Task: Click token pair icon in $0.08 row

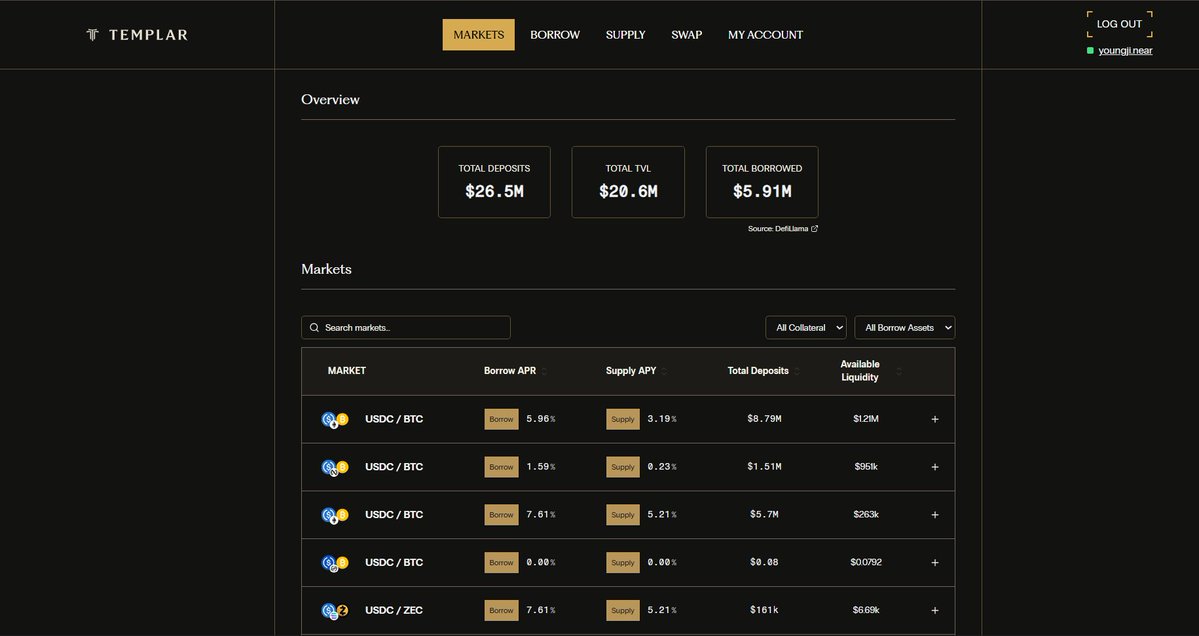Action: click(335, 563)
